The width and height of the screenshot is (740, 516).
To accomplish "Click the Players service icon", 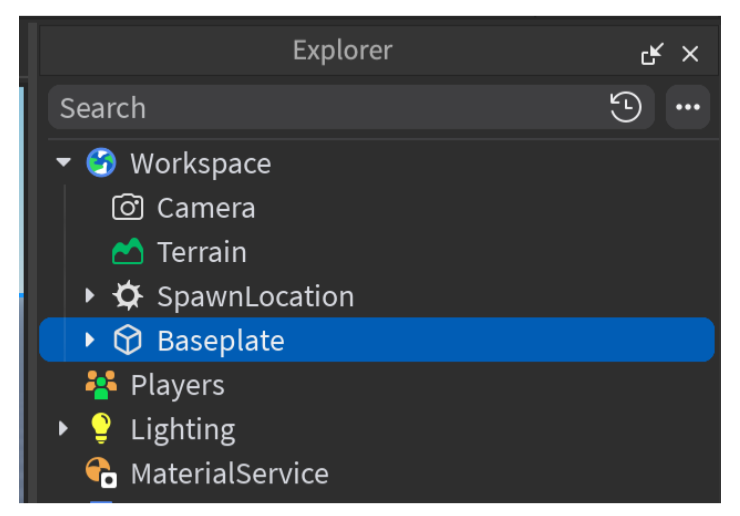I will (101, 385).
